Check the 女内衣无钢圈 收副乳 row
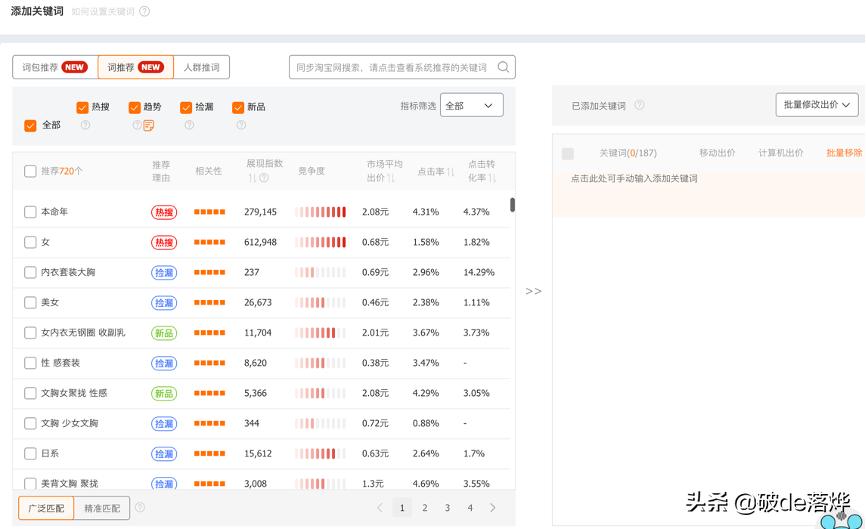The height and width of the screenshot is (529, 866). (30, 332)
